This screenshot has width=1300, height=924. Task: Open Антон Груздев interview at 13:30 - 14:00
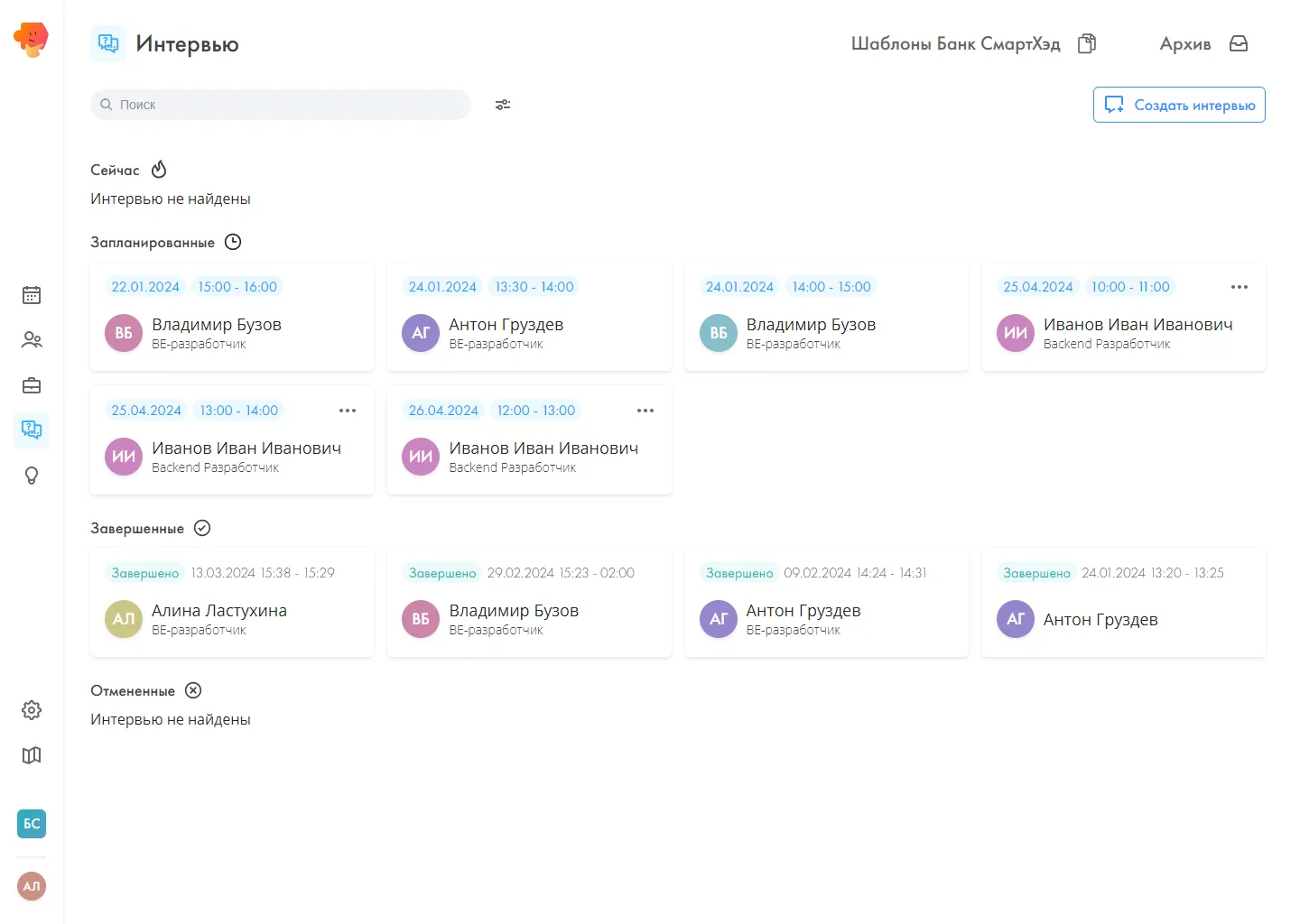pos(529,317)
